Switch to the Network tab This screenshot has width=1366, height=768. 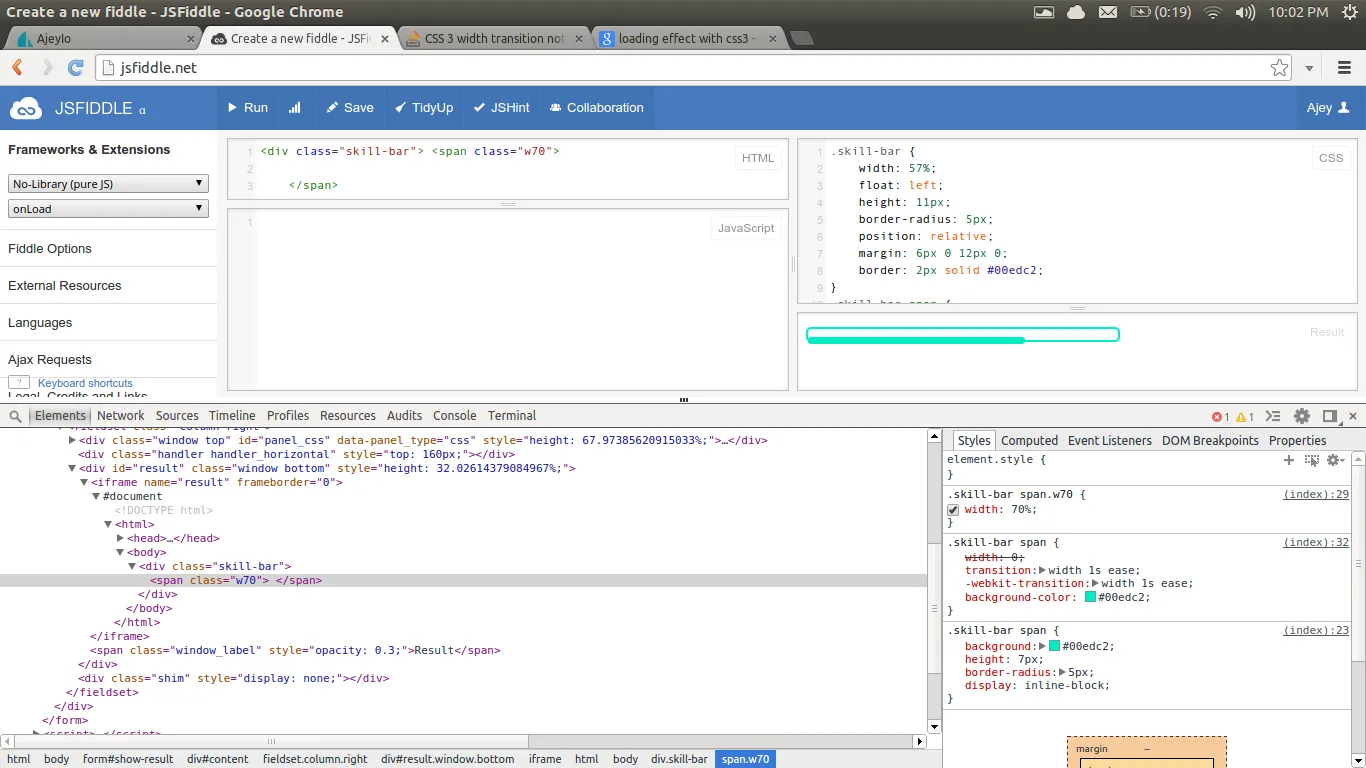(121, 416)
